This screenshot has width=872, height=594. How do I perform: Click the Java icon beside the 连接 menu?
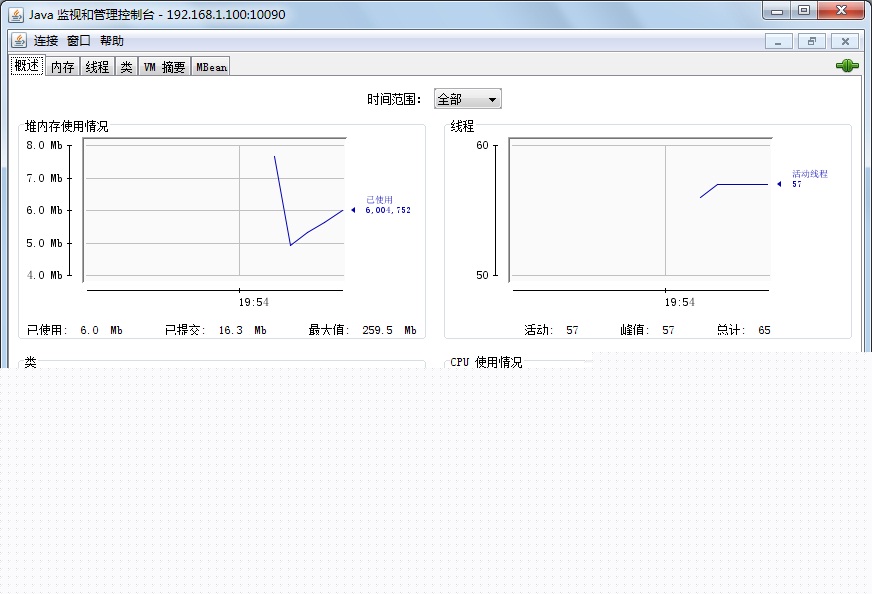coord(19,41)
